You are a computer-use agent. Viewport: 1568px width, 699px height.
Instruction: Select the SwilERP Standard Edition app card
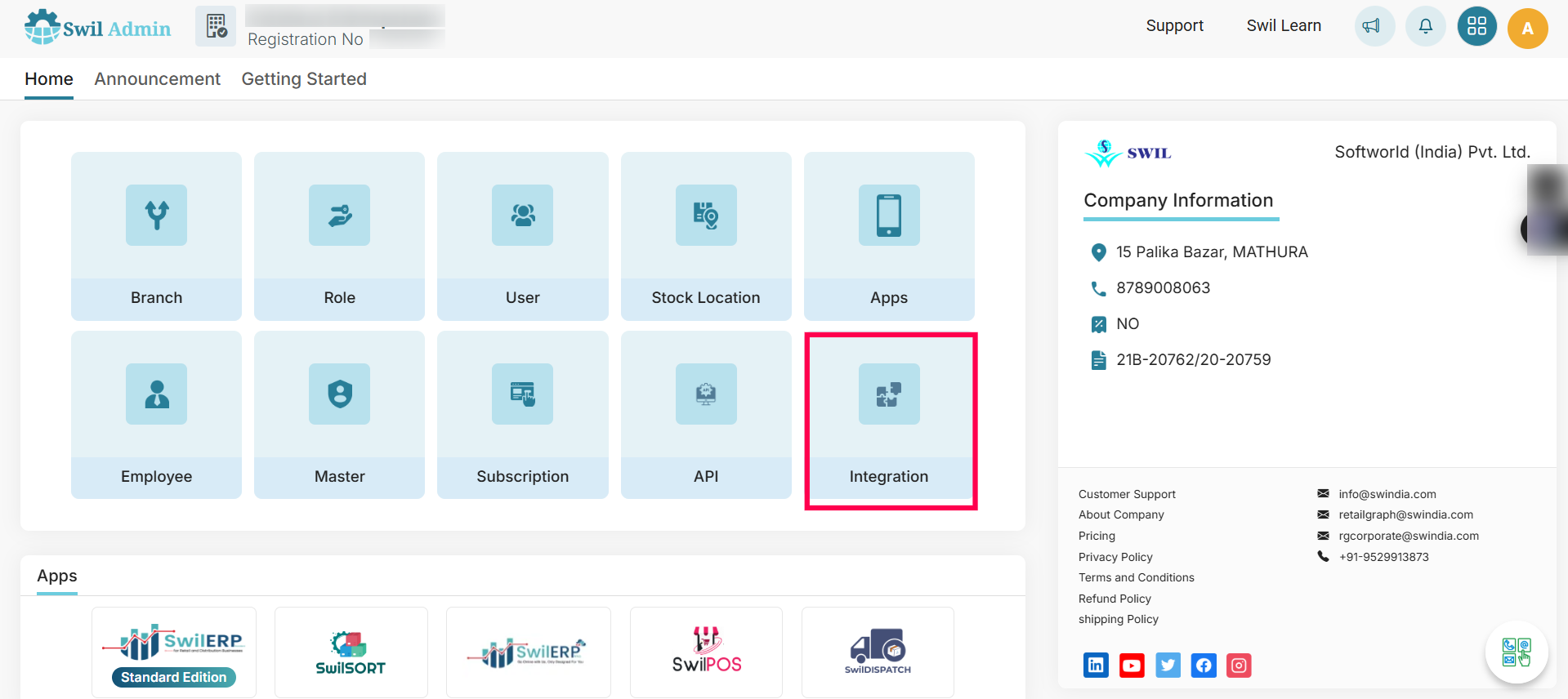click(174, 652)
